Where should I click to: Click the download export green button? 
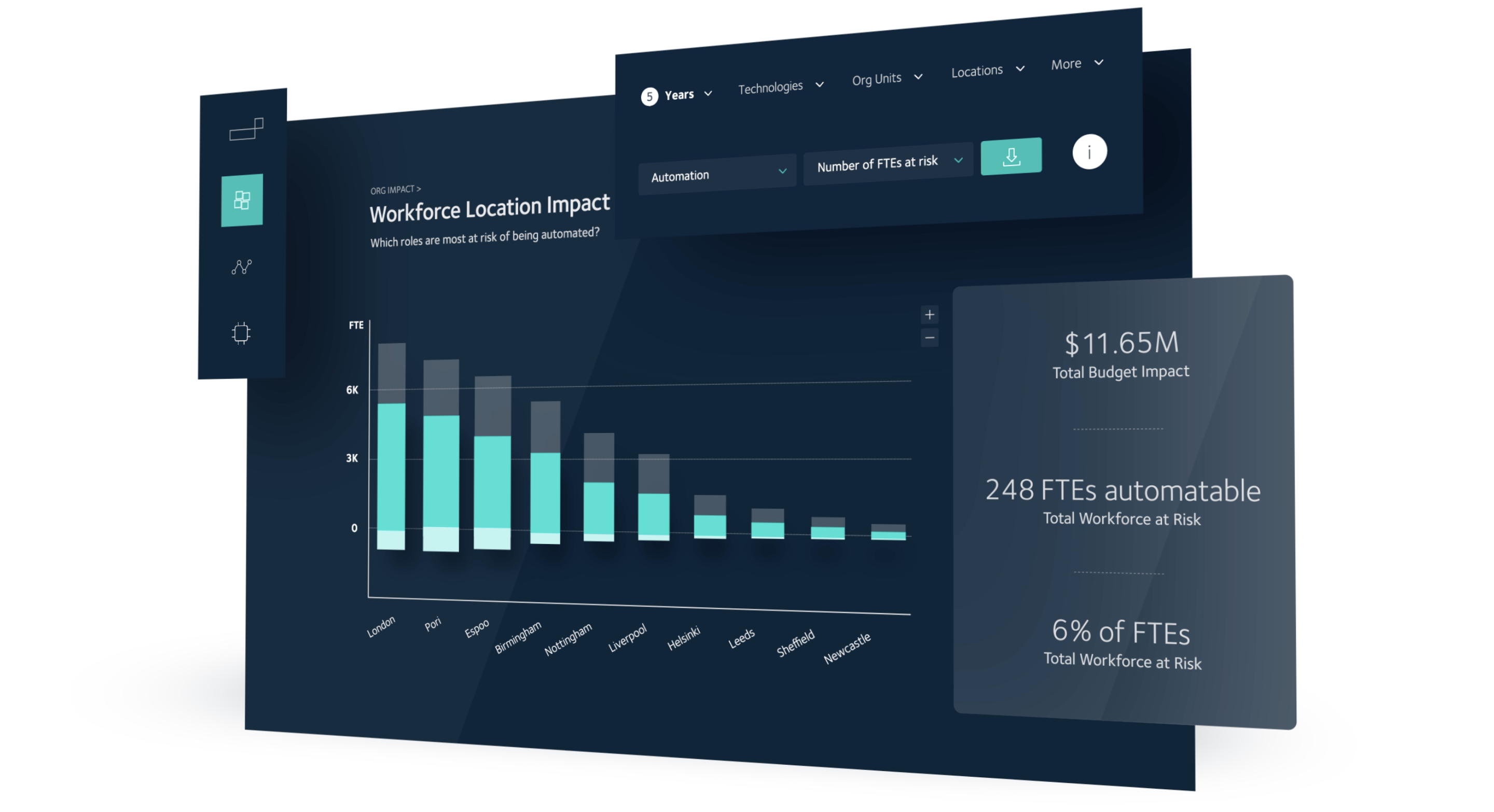[x=1012, y=156]
